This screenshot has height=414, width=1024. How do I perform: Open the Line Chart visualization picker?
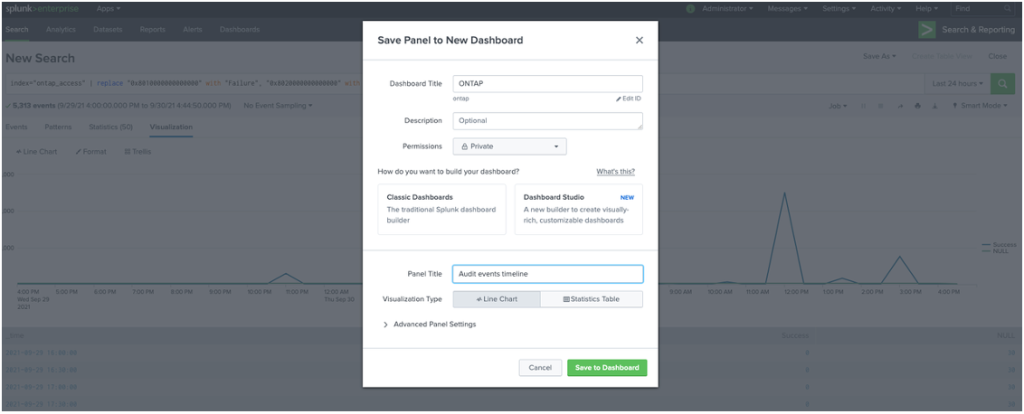[37, 151]
